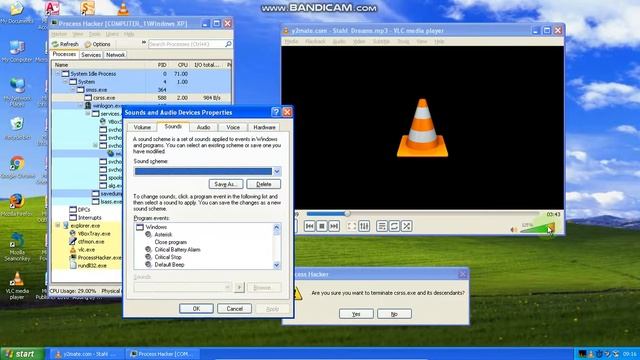Select ctfmon.exe process row
The height and width of the screenshot is (360, 640).
point(87,241)
